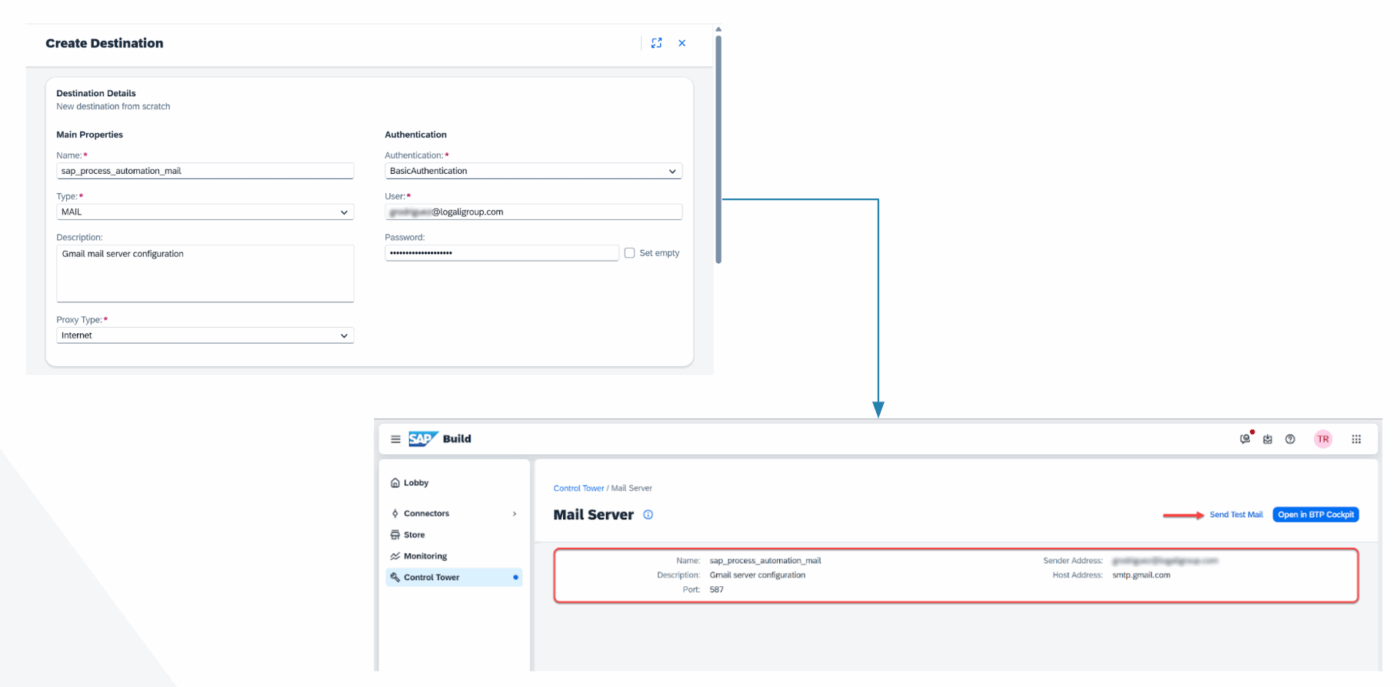Click the Send Test Mail link
The height and width of the screenshot is (687, 1400).
point(1236,515)
